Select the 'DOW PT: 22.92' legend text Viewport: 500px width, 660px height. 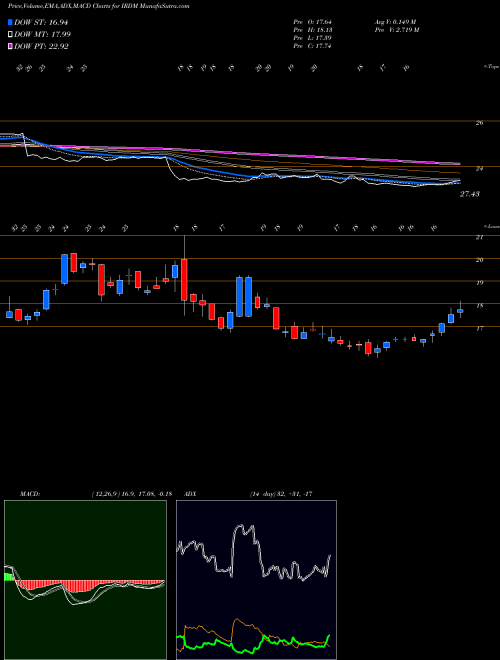pyautogui.click(x=41, y=46)
